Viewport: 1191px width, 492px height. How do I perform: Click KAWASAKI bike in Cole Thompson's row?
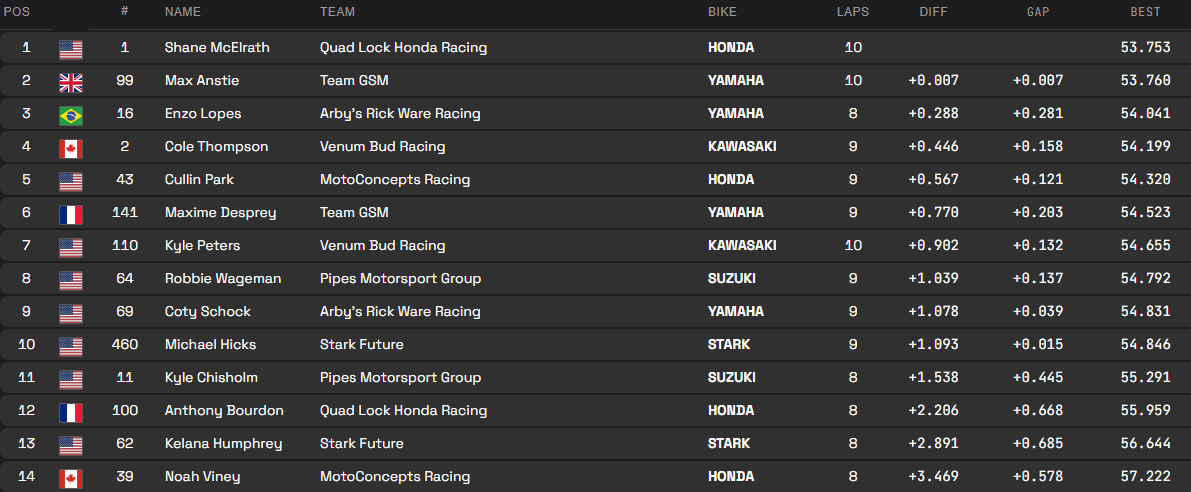click(x=742, y=146)
